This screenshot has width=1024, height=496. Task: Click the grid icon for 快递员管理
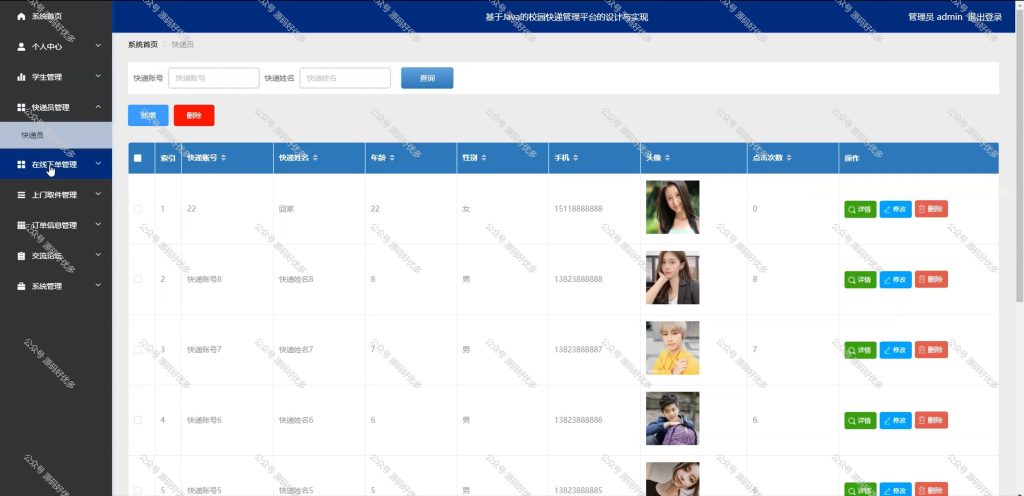pyautogui.click(x=21, y=108)
